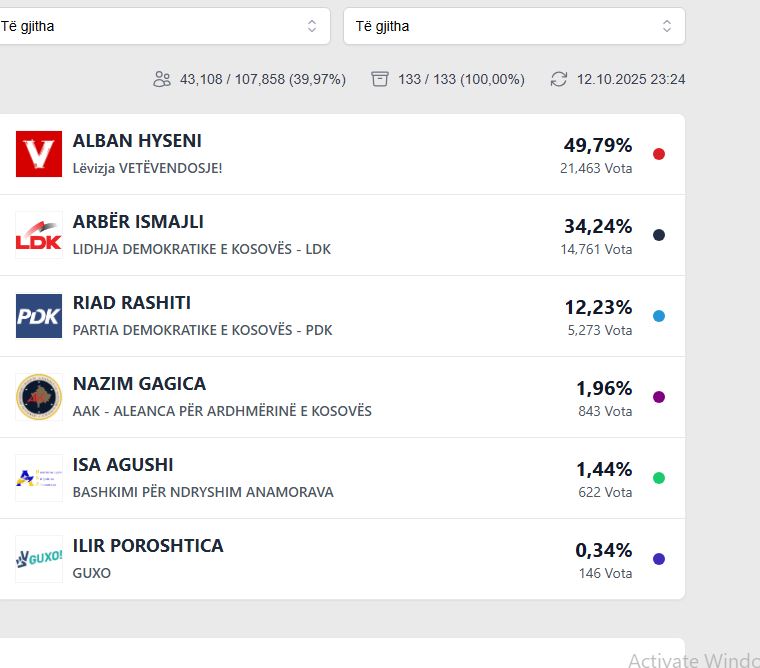760x668 pixels.
Task: Click the voters turnout people icon
Action: point(162,79)
